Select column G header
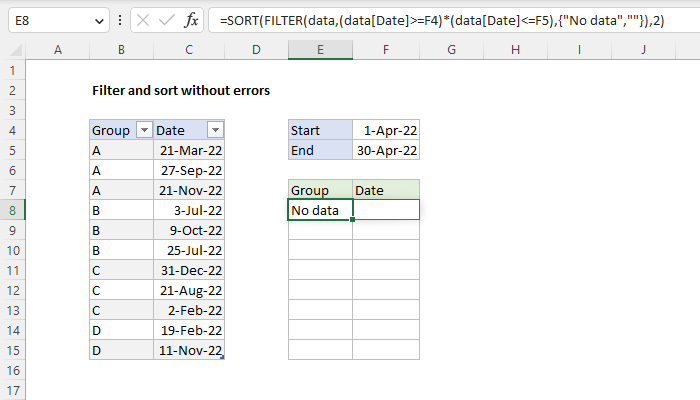Image resolution: width=700 pixels, height=400 pixels. click(x=451, y=50)
